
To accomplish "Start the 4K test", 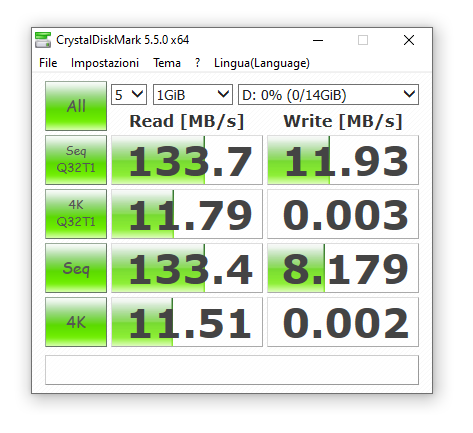I will [x=76, y=322].
